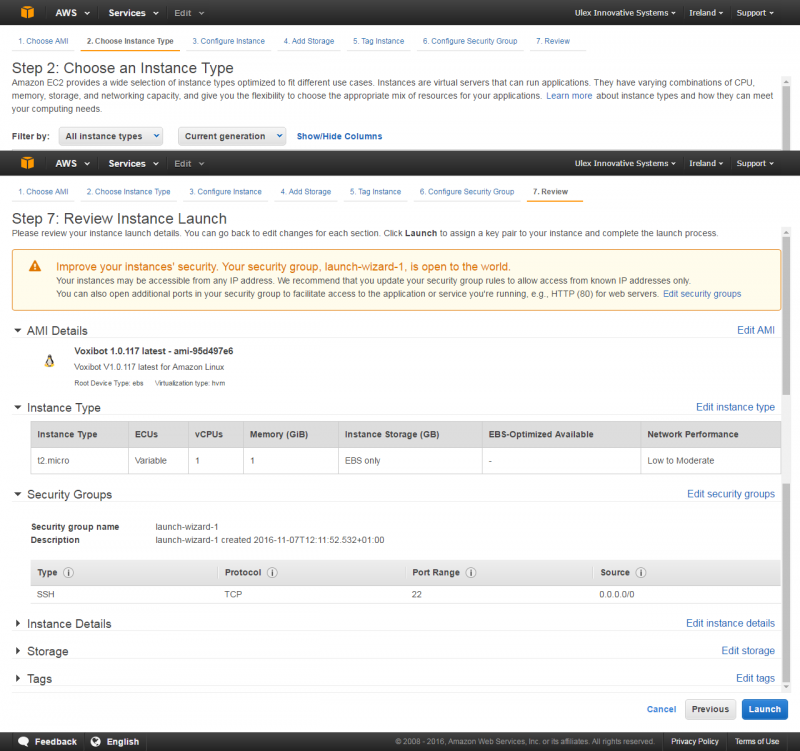Click the Launch button

click(x=764, y=709)
